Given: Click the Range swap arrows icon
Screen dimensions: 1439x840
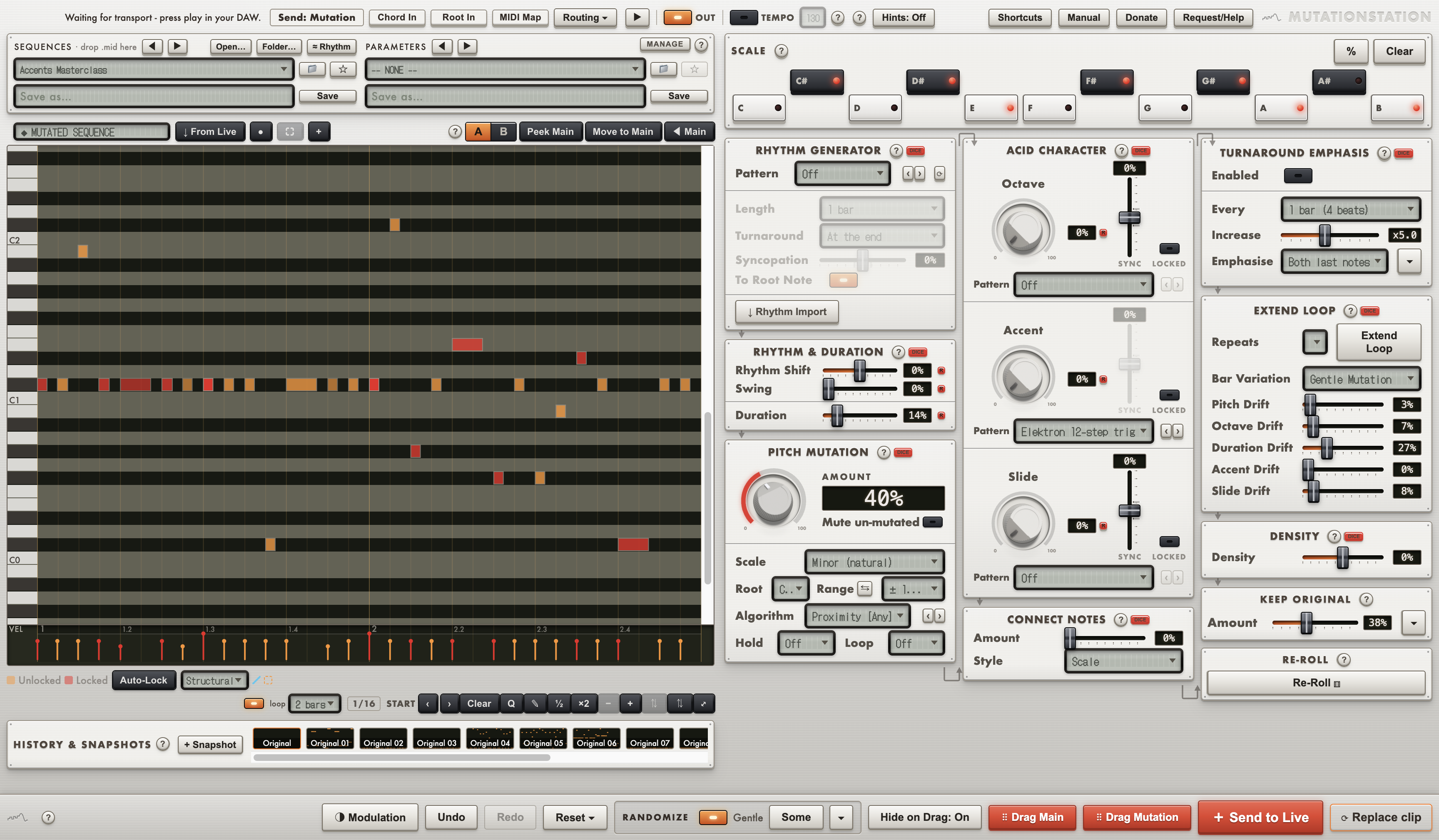Looking at the screenshot, I should pyautogui.click(x=864, y=588).
